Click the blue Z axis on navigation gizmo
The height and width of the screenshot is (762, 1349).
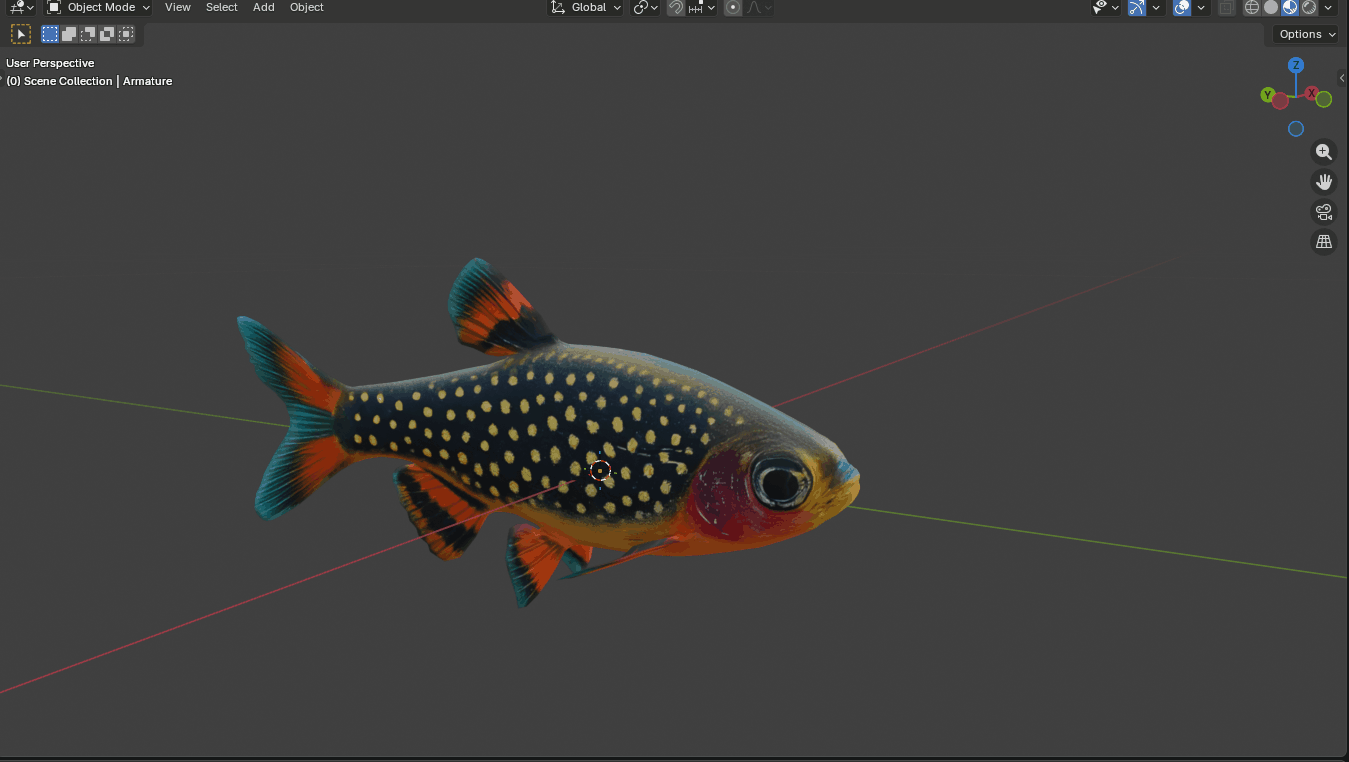point(1296,65)
